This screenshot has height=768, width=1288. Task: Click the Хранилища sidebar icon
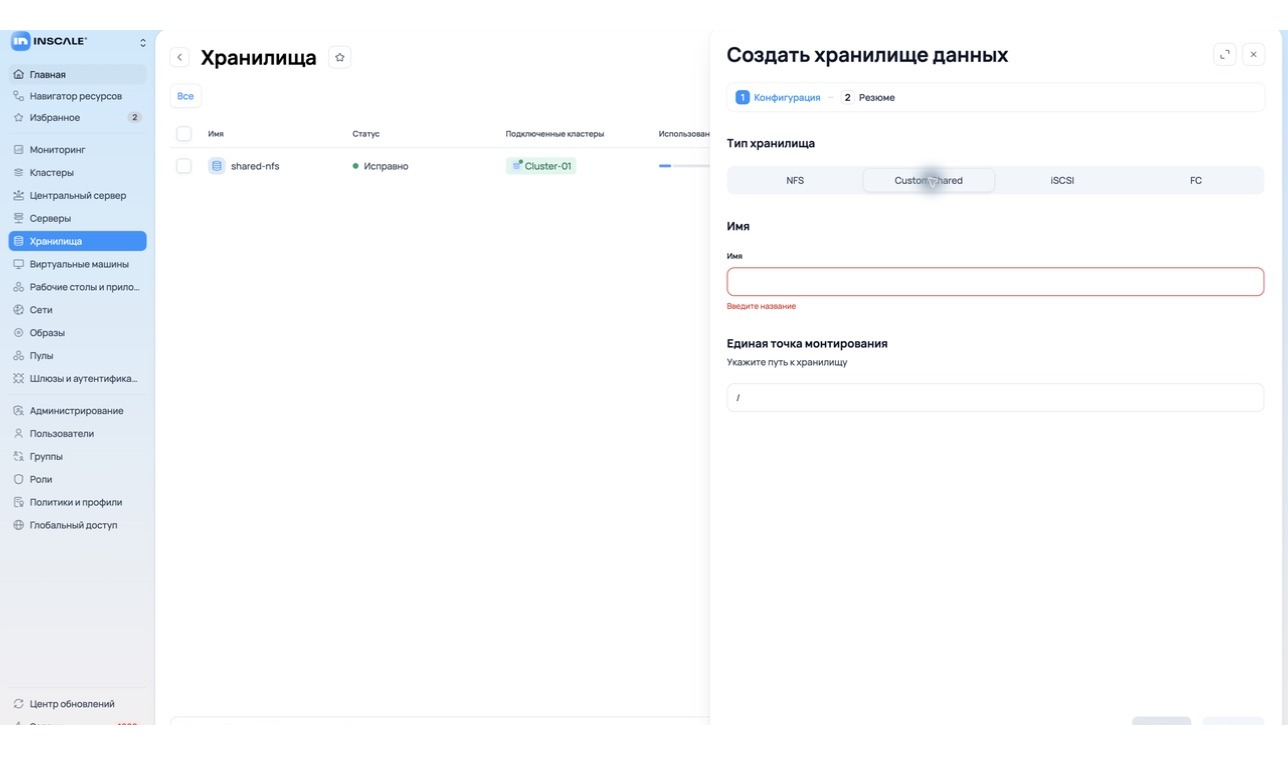pos(18,241)
